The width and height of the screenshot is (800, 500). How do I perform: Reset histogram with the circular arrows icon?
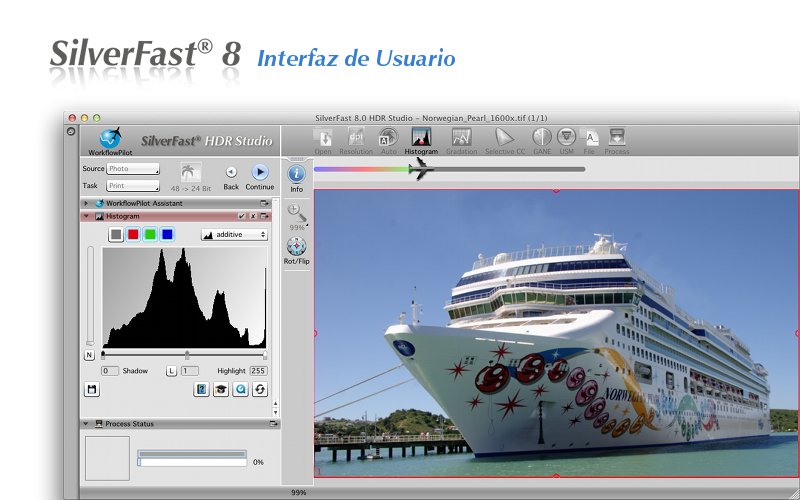(260, 389)
